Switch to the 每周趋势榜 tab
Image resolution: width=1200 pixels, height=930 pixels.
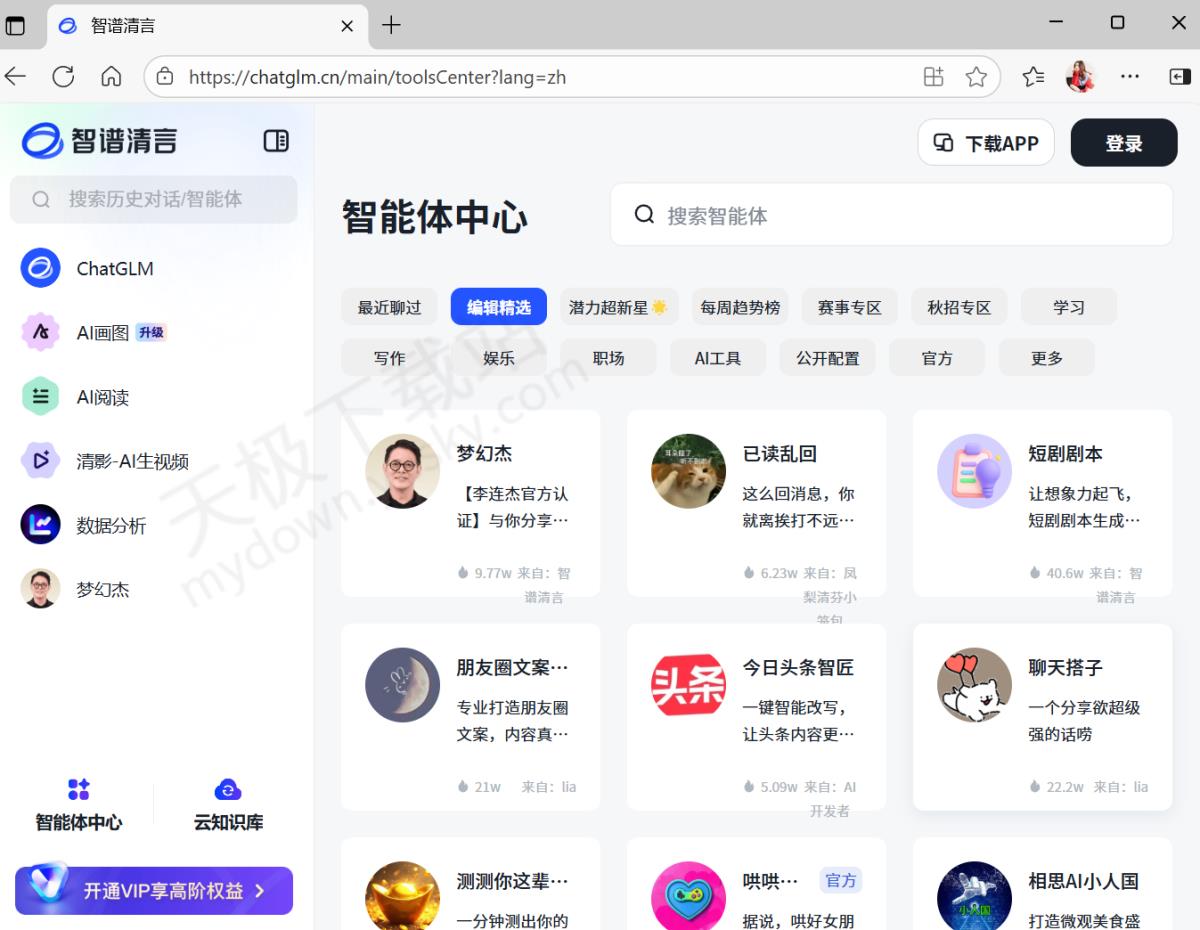click(740, 307)
